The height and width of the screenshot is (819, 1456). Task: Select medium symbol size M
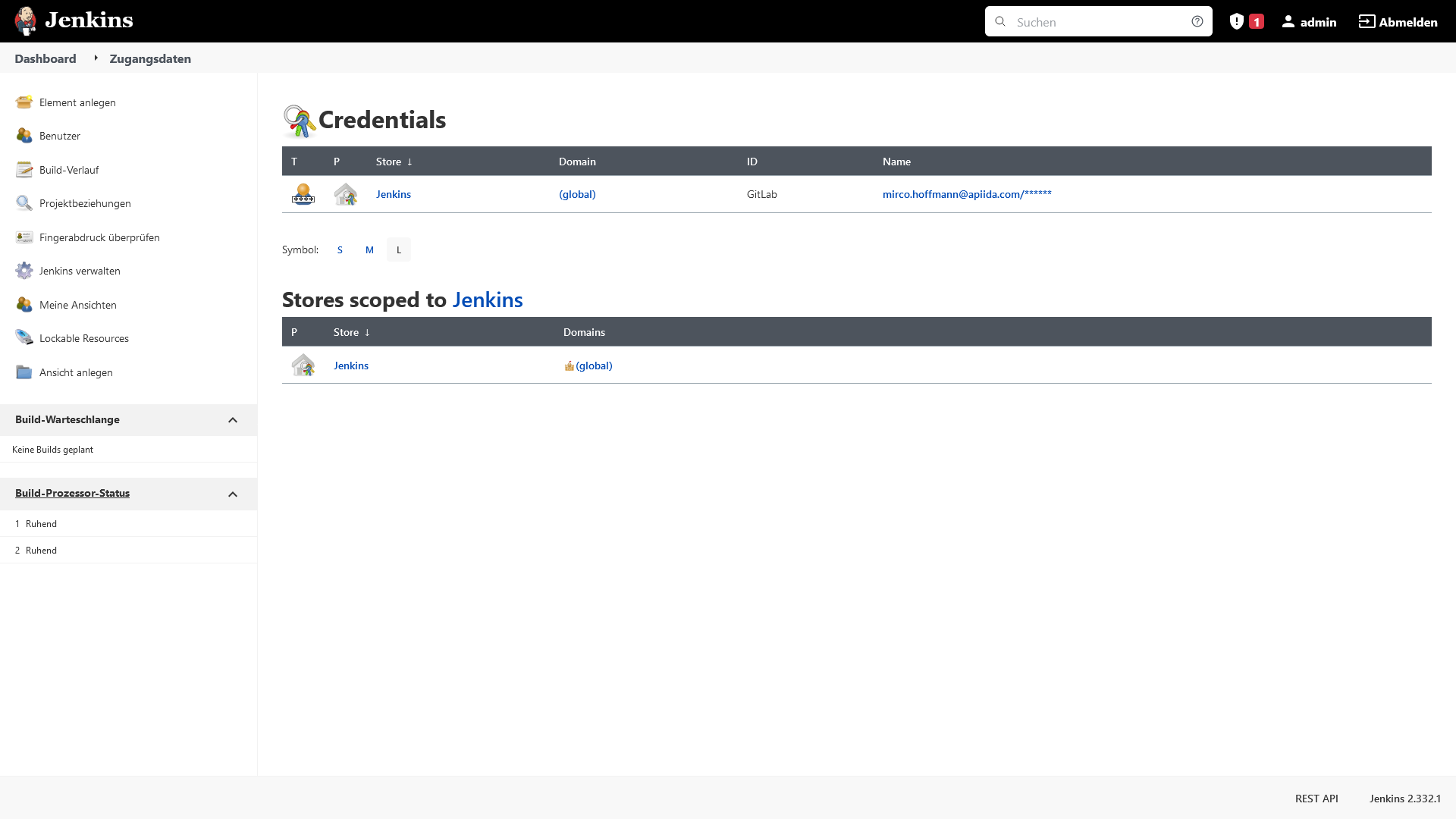coord(369,249)
